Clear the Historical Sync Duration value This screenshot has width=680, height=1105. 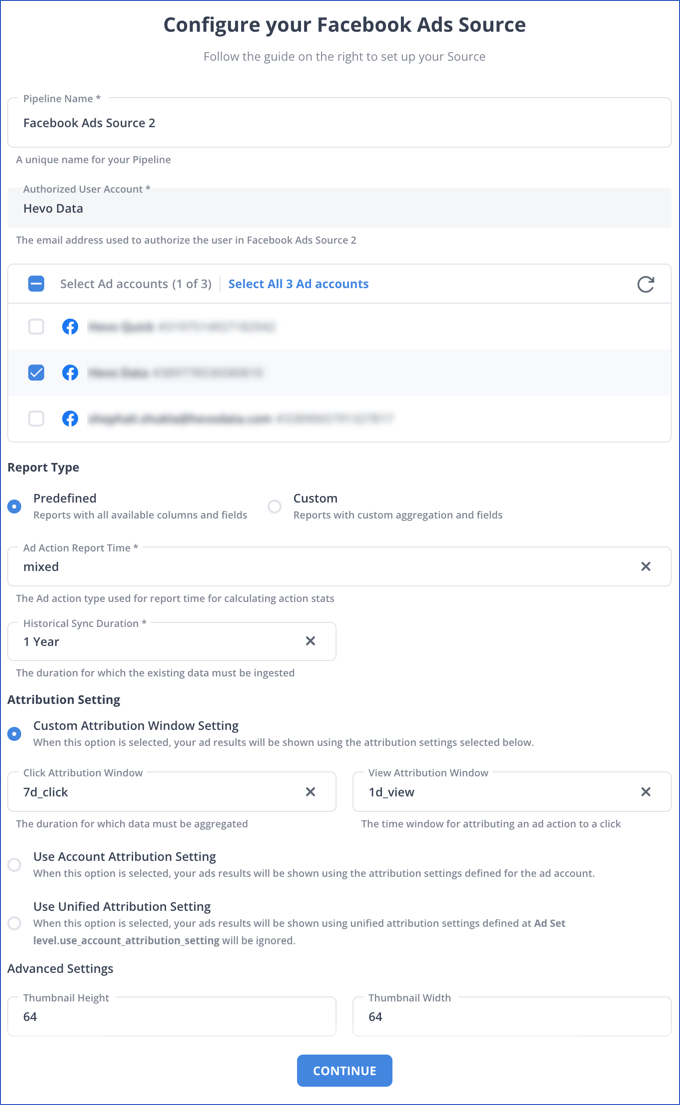[310, 641]
